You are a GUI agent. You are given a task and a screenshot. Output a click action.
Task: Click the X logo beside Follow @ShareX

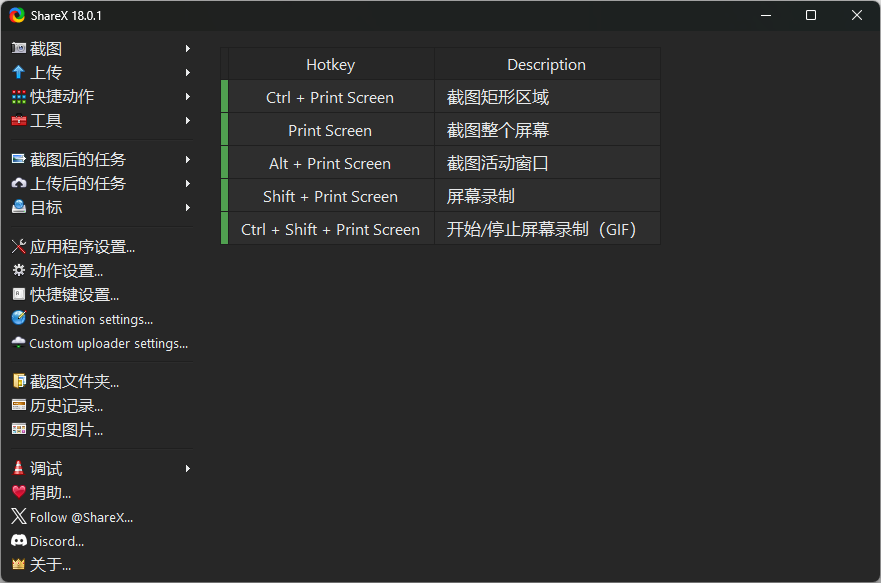coord(18,517)
